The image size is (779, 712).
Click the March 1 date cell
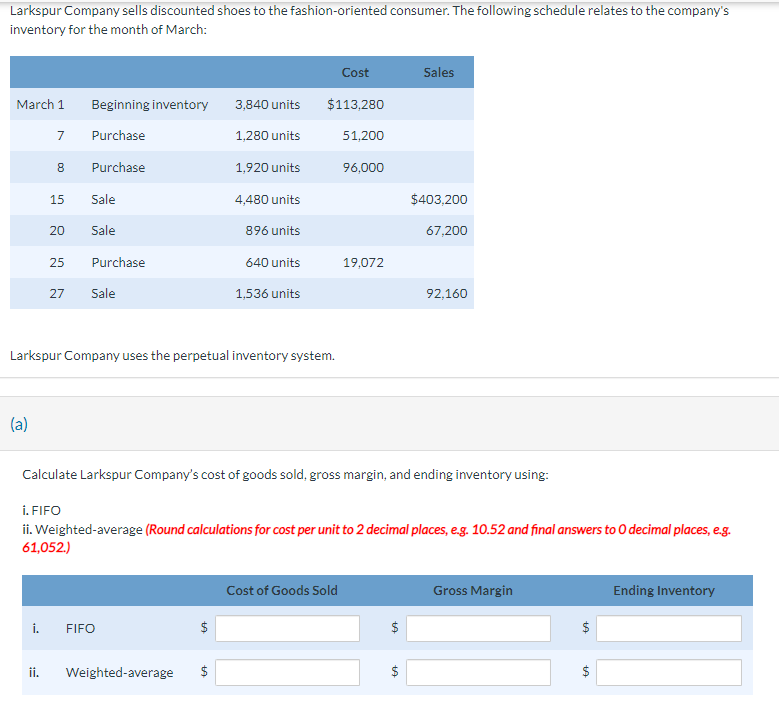tap(40, 104)
